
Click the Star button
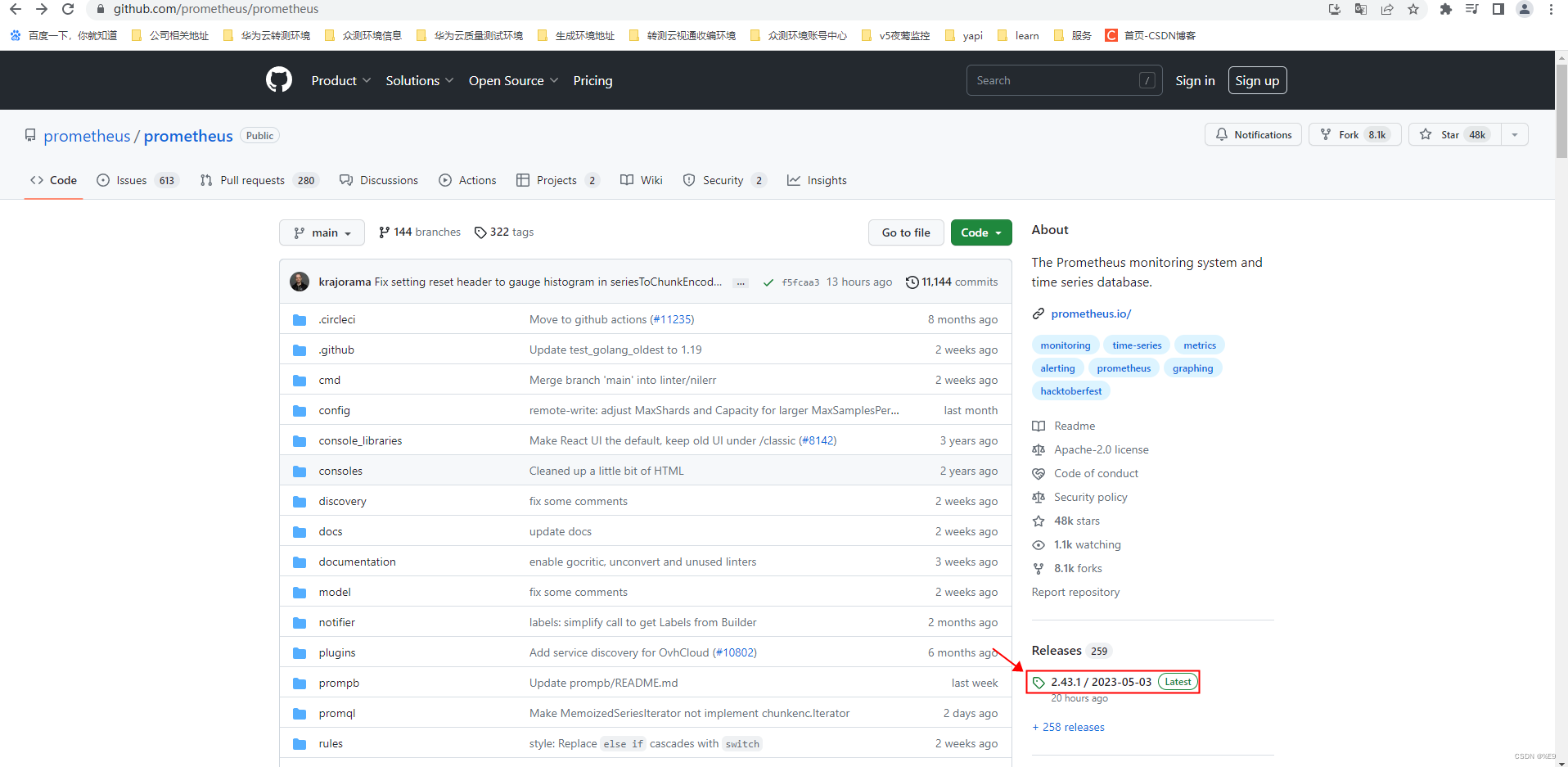pyautogui.click(x=1454, y=135)
